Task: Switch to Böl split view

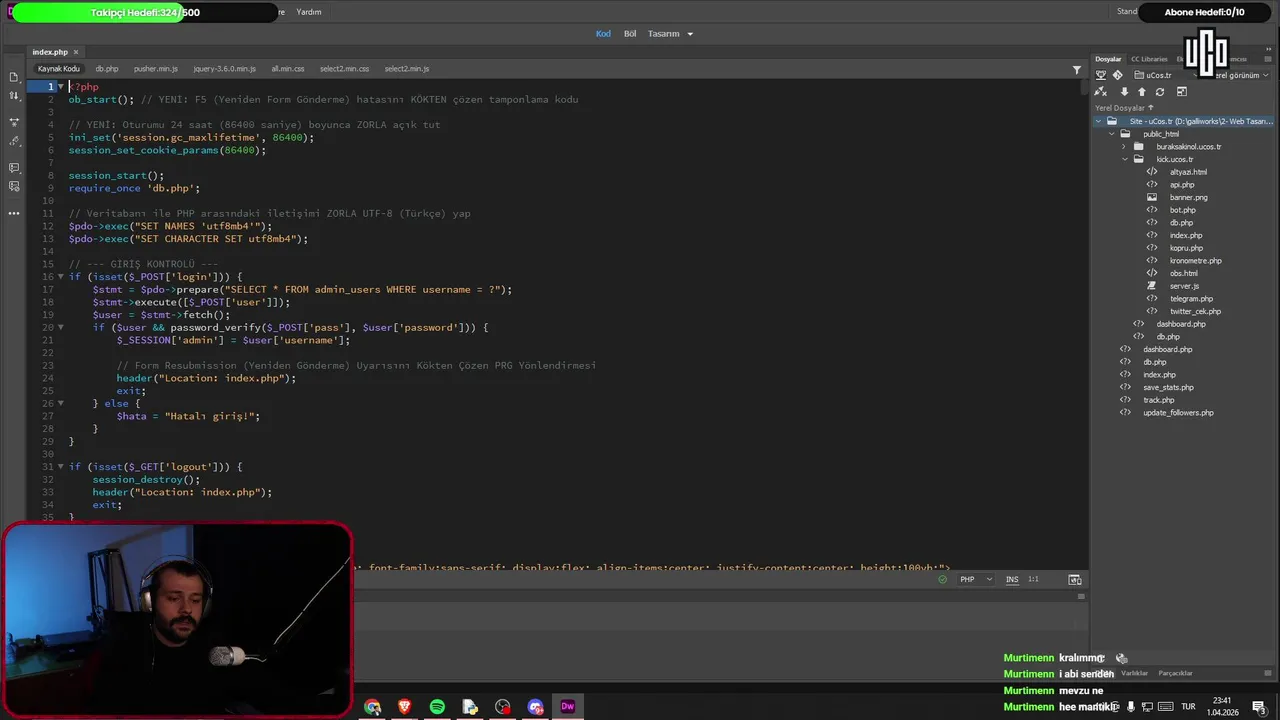Action: (x=630, y=34)
